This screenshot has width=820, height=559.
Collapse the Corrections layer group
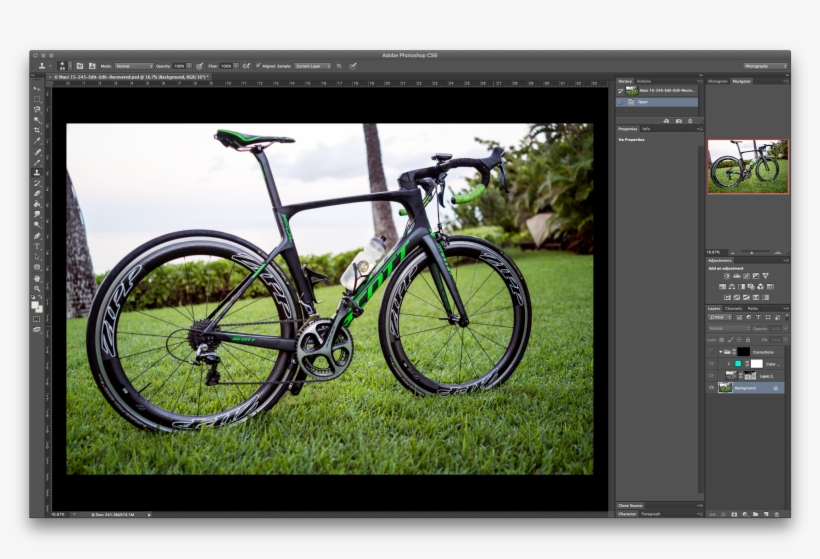721,352
